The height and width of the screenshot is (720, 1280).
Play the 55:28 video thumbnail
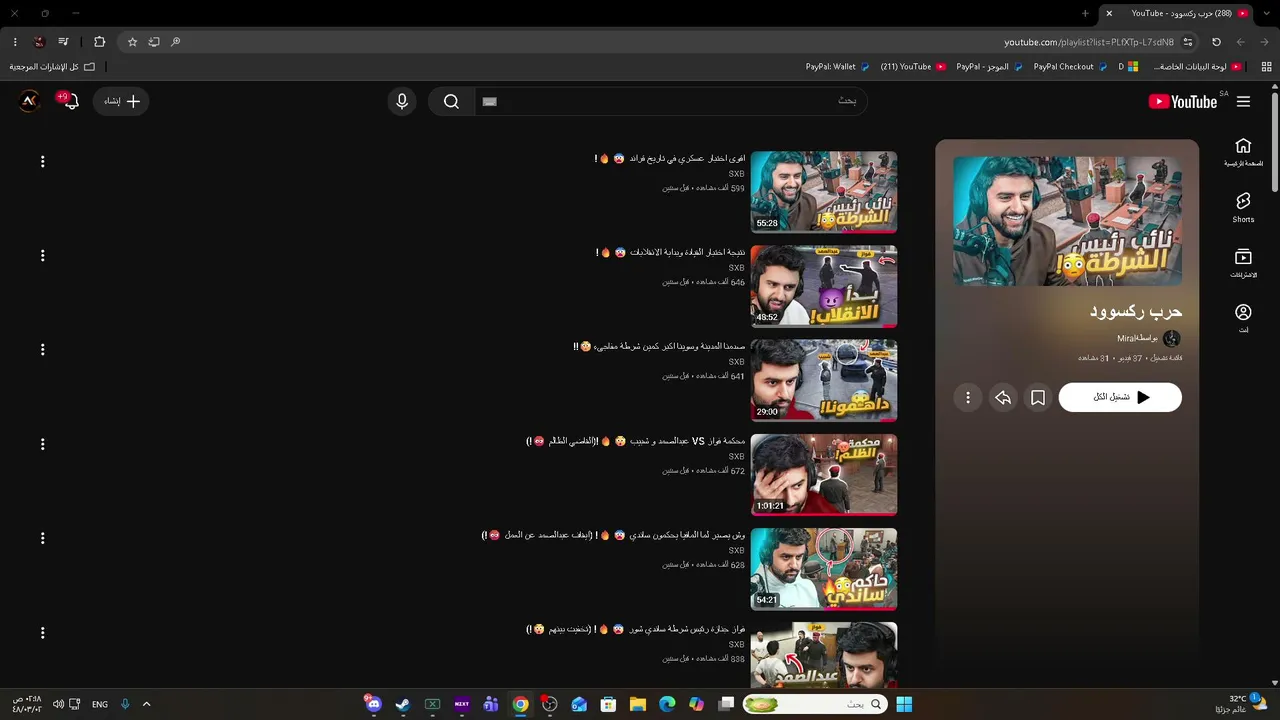coord(824,192)
